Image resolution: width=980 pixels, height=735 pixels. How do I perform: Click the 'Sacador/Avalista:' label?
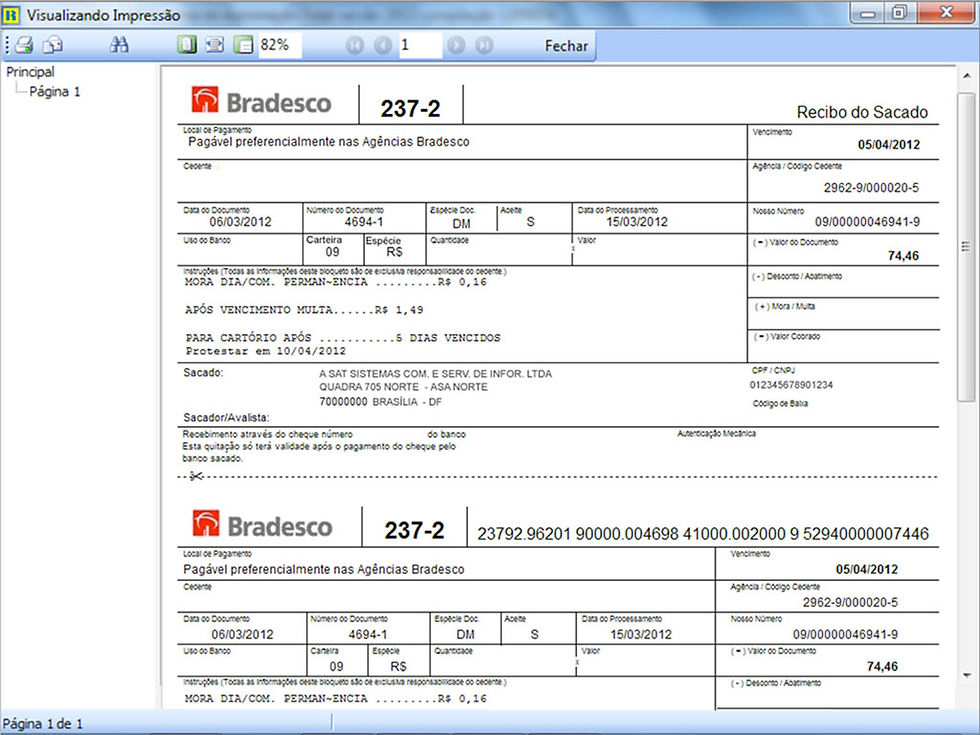226,418
